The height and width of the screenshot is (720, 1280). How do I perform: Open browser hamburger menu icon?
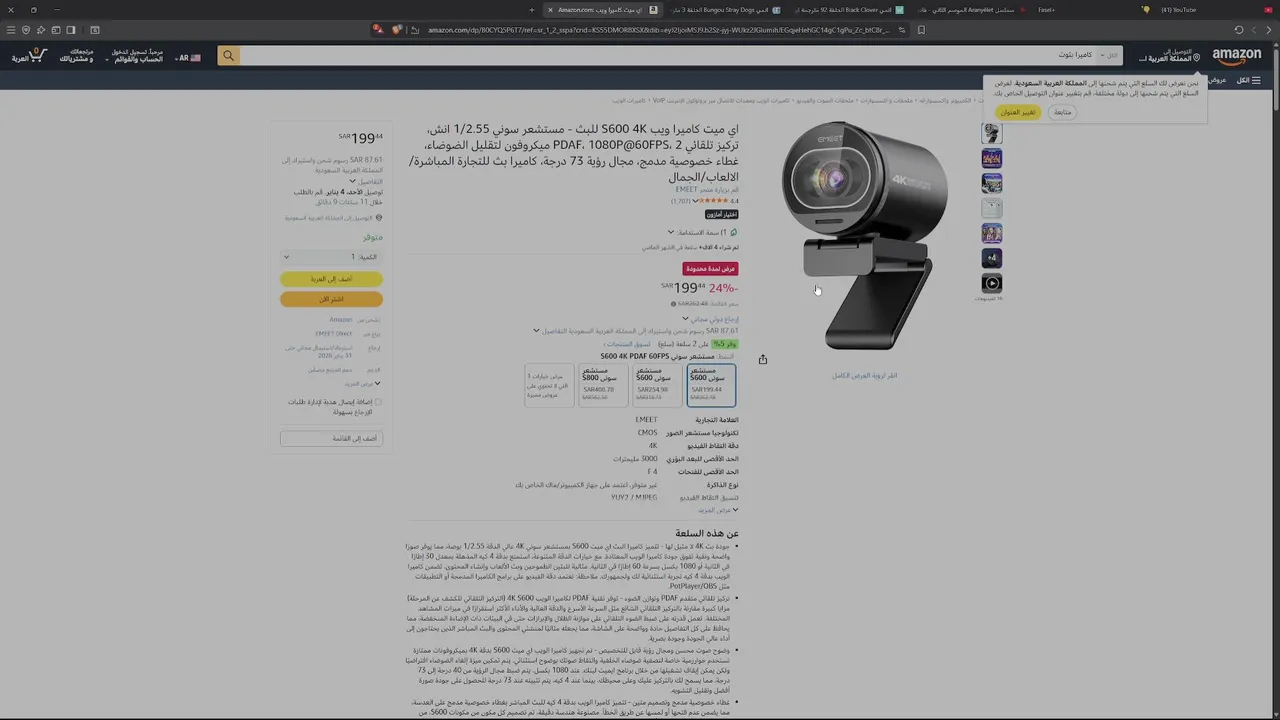click(11, 30)
